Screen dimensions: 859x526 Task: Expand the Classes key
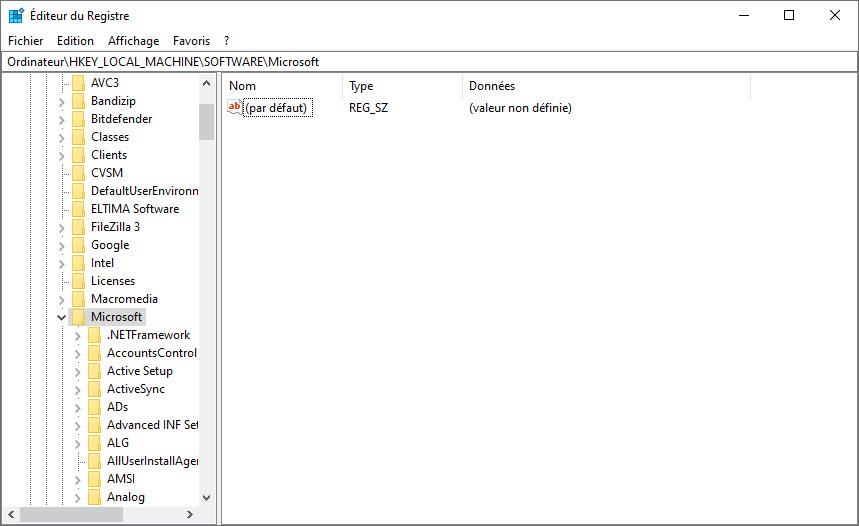(61, 138)
